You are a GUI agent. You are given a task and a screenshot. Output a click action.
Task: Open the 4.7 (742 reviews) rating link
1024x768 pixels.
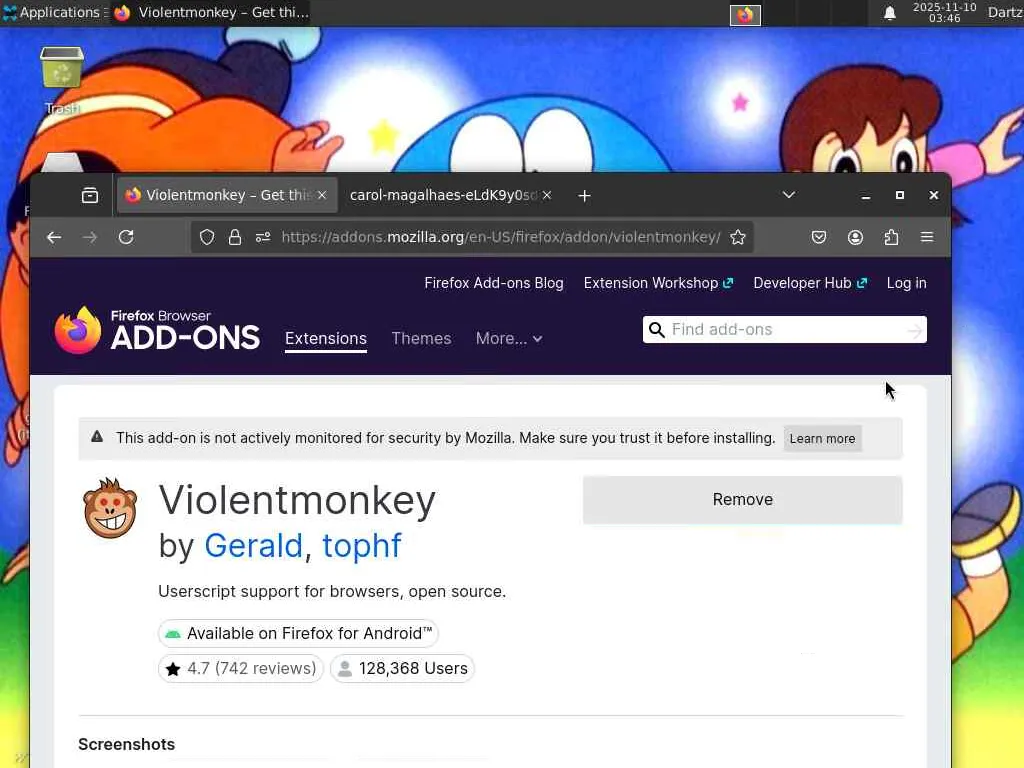pyautogui.click(x=240, y=669)
